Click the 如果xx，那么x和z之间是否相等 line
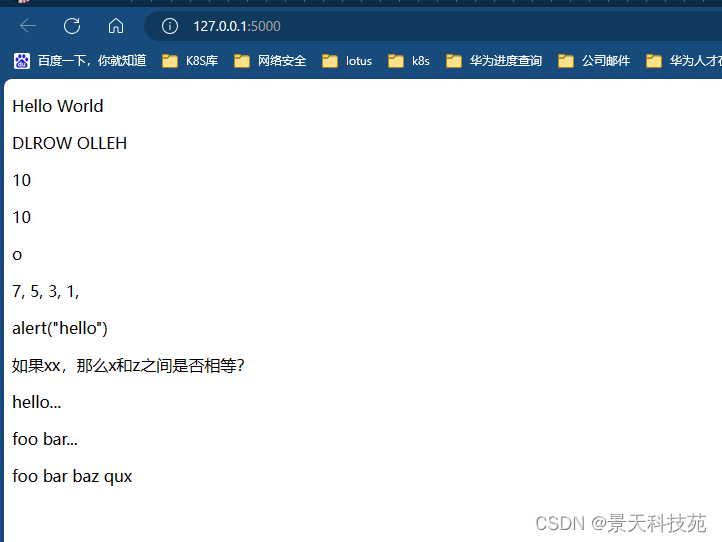 (128, 366)
